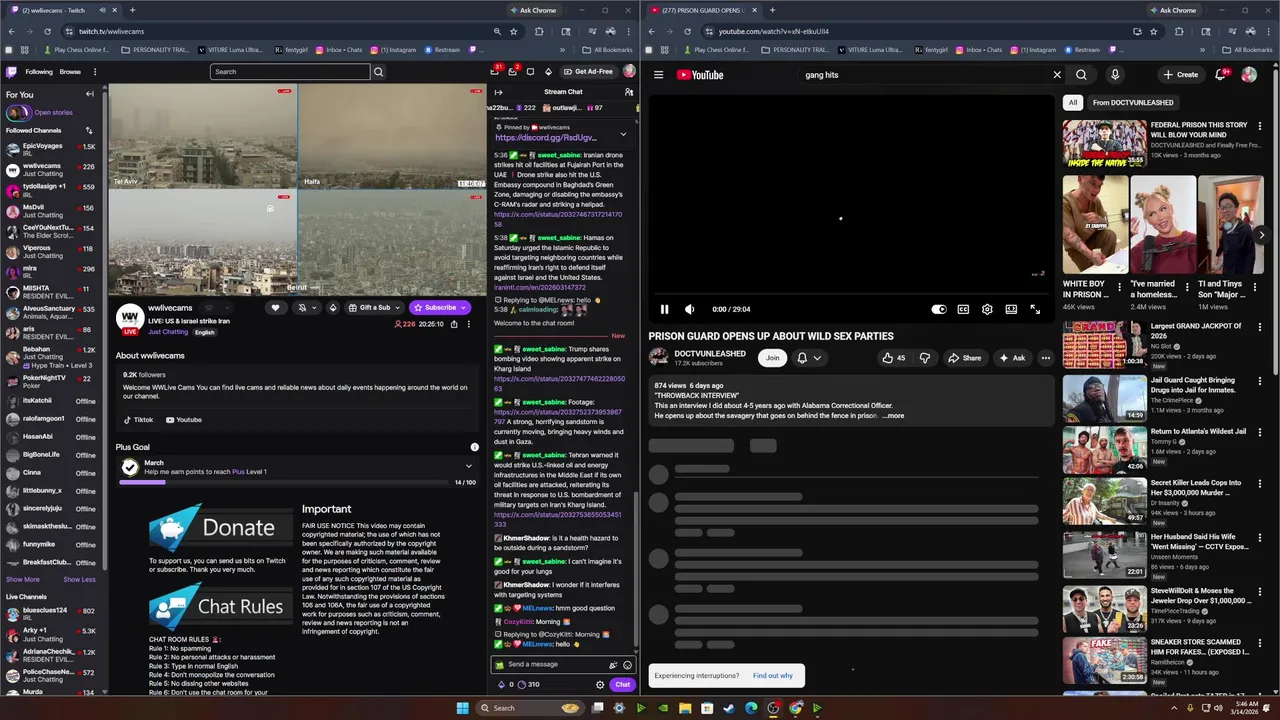Dislike the YouTube video
The width and height of the screenshot is (1280, 720).
tap(924, 358)
